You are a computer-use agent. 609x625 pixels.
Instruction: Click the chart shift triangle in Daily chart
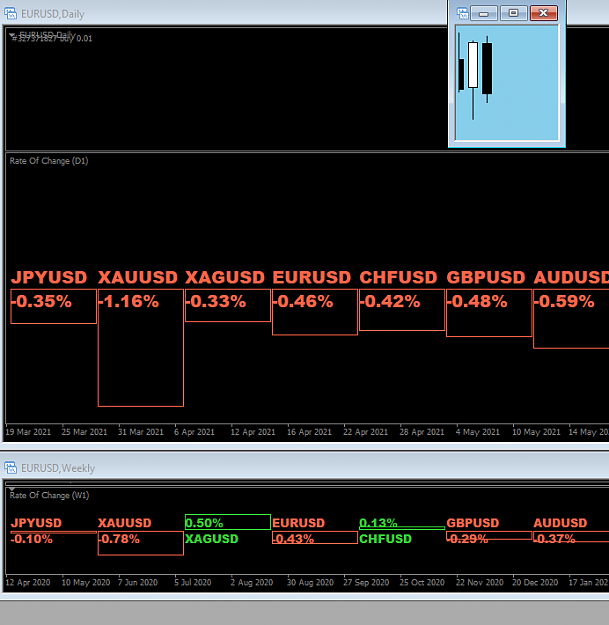pyautogui.click(x=12, y=35)
